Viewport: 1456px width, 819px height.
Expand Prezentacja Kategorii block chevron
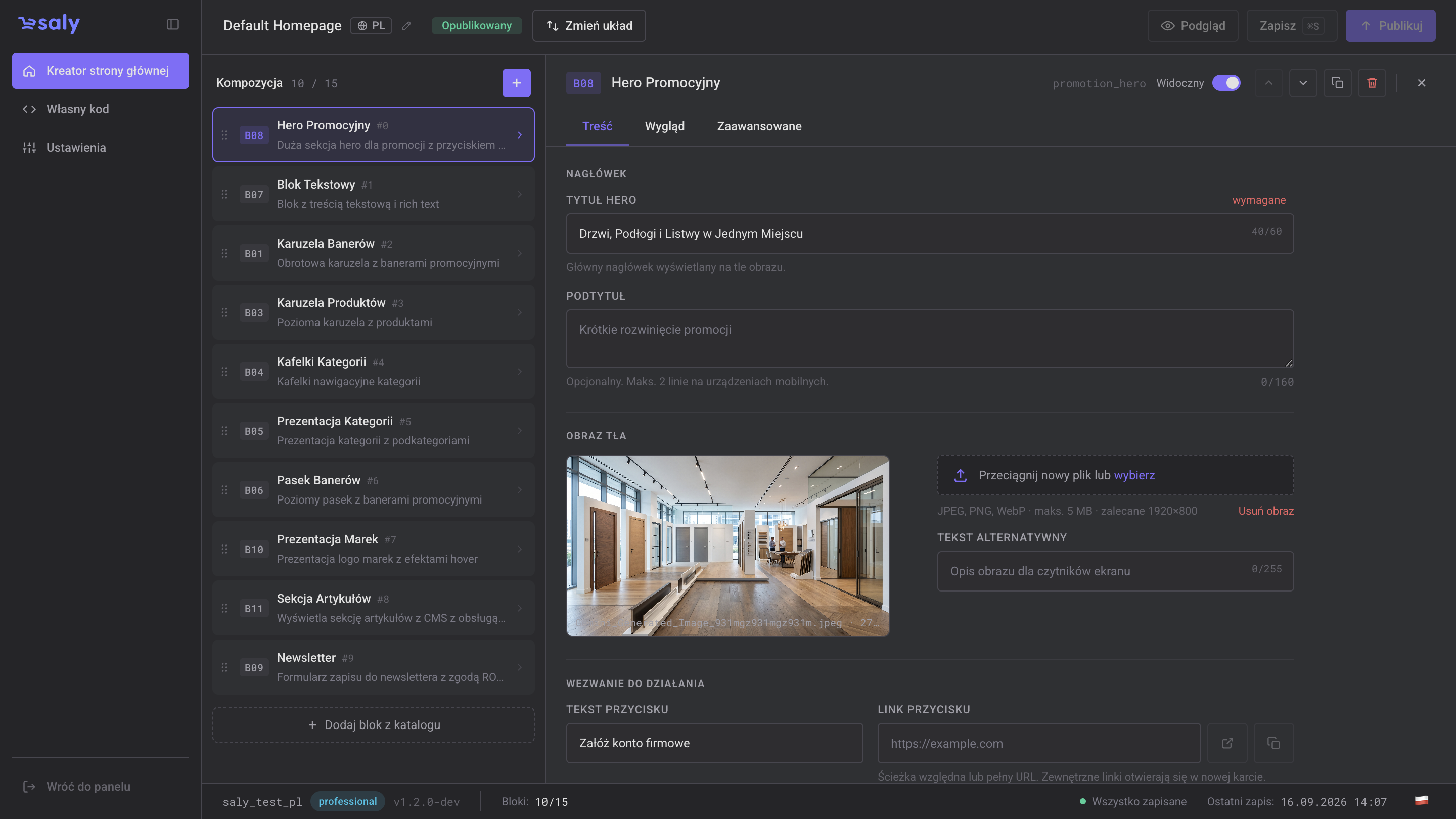click(x=519, y=431)
